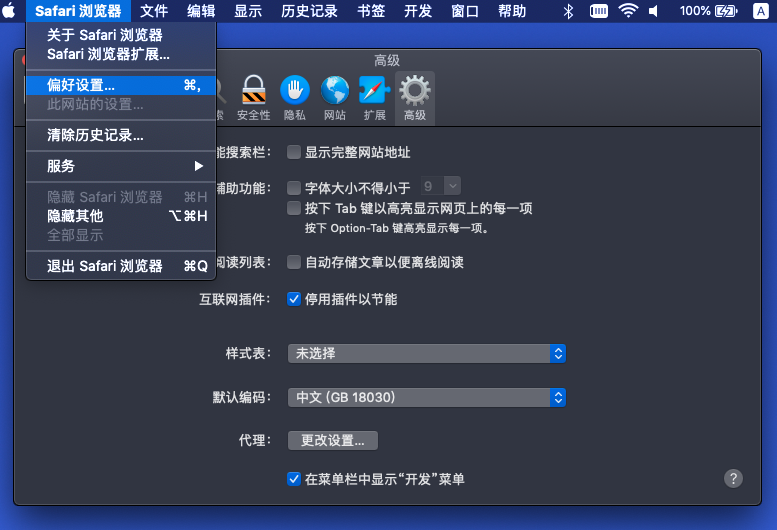Click the Apple logo menu
777x530 pixels.
9,11
